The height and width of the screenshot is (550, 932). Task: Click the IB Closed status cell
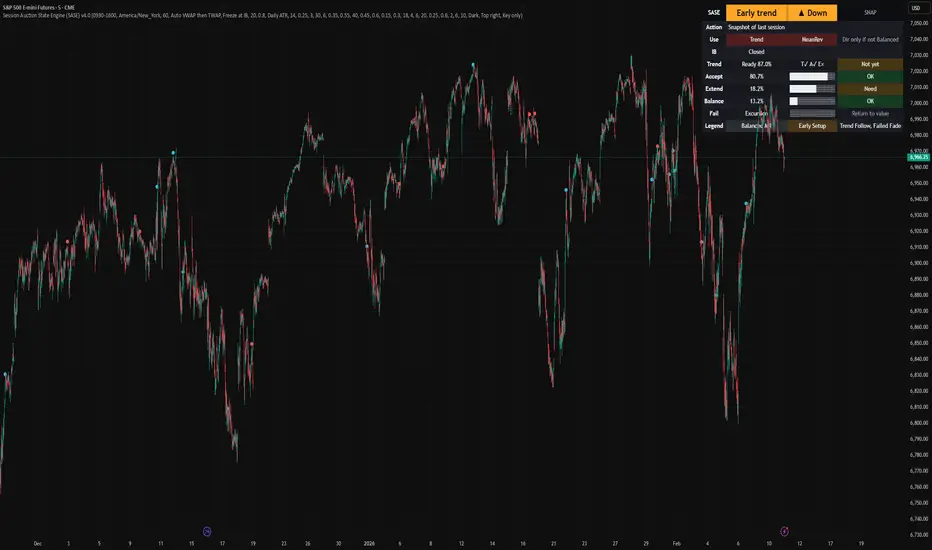[756, 52]
